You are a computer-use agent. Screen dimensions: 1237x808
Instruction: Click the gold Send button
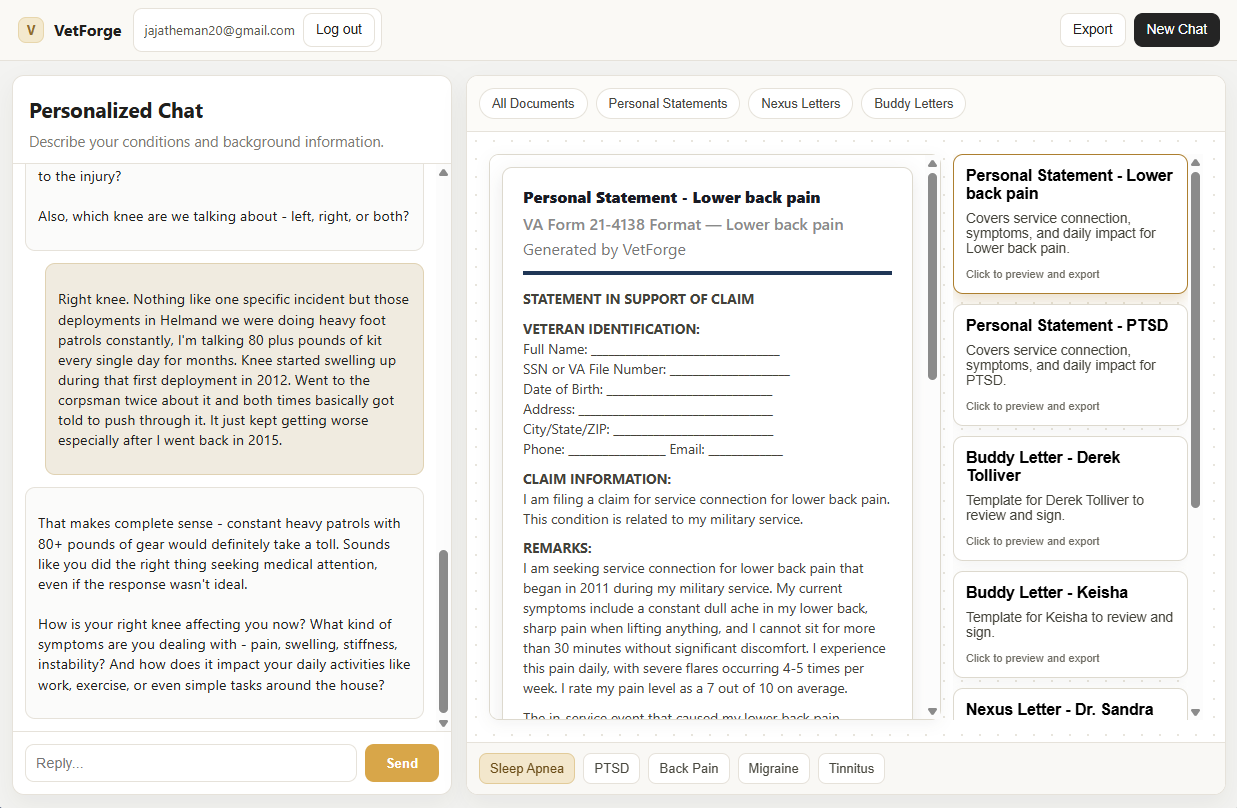401,763
